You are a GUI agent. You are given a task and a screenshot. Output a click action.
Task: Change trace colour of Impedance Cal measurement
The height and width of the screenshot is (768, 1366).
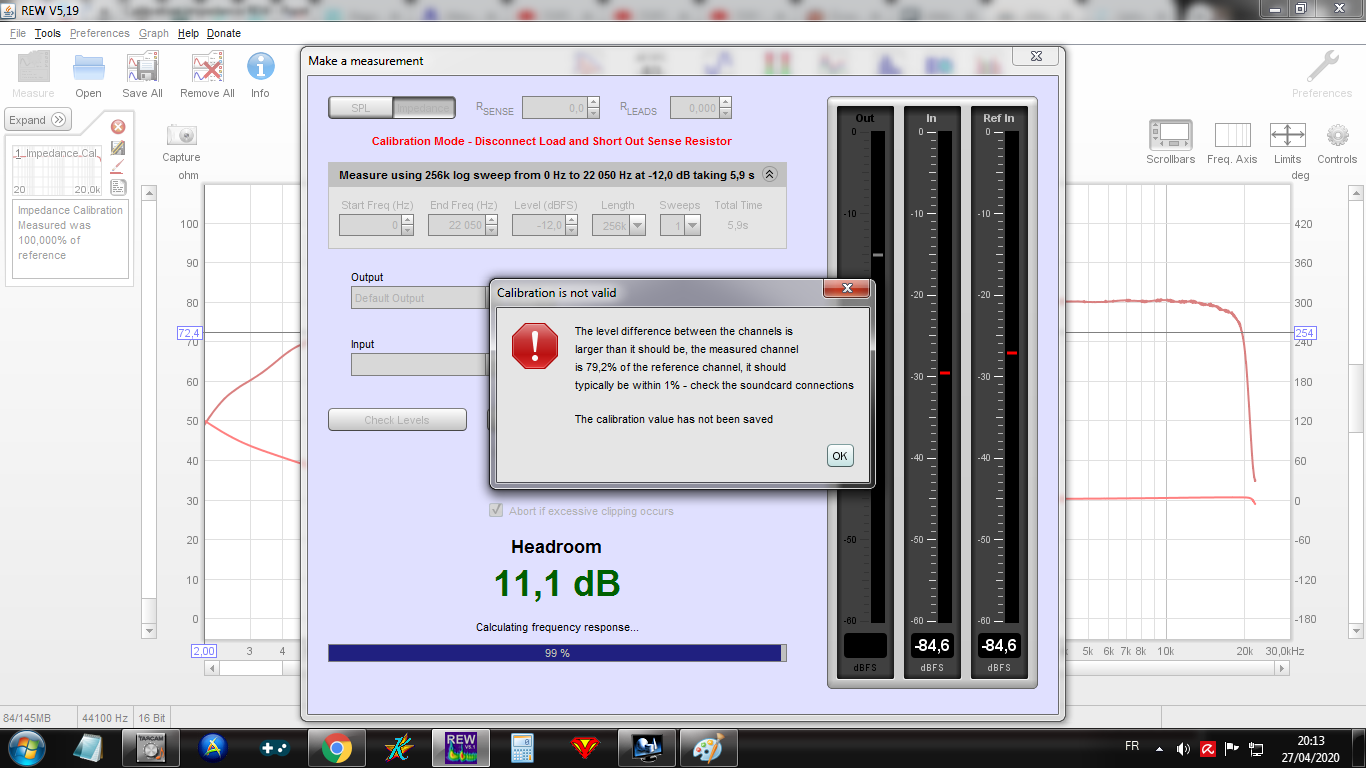(118, 167)
